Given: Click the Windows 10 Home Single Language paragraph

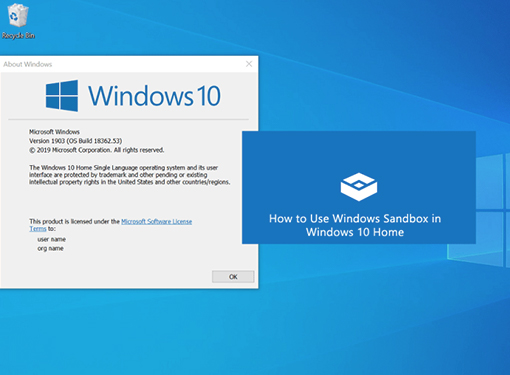Looking at the screenshot, I should tap(130, 175).
